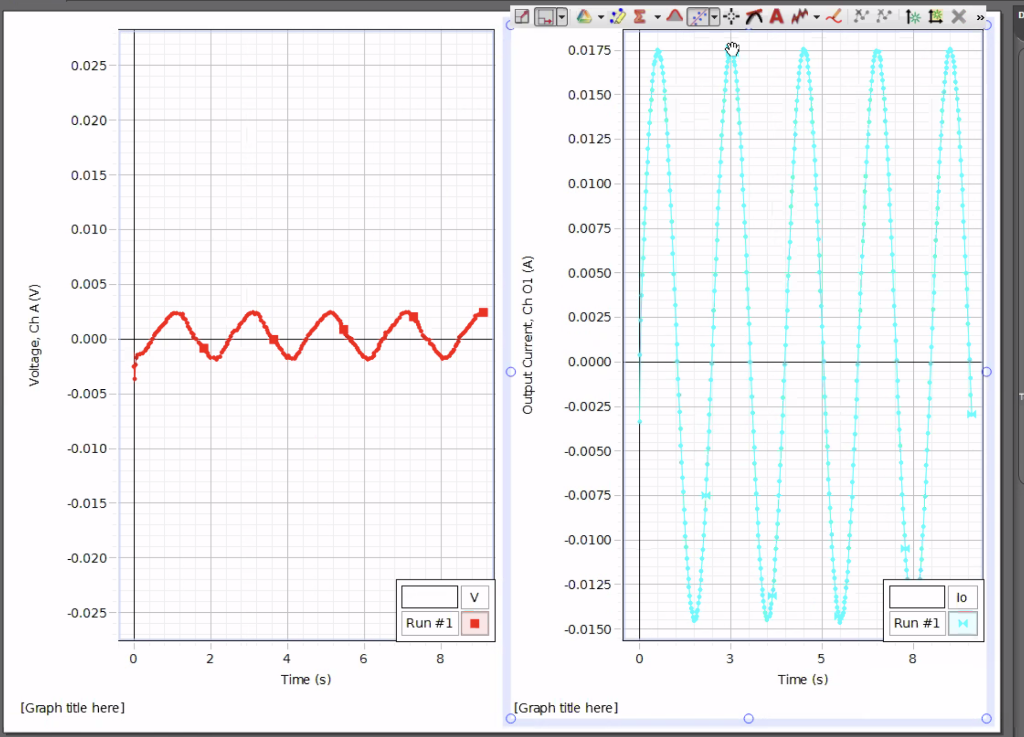Screen dimensions: 1024x737
Task: Toggle the red Run #1 legend swatch
Action: (x=474, y=622)
